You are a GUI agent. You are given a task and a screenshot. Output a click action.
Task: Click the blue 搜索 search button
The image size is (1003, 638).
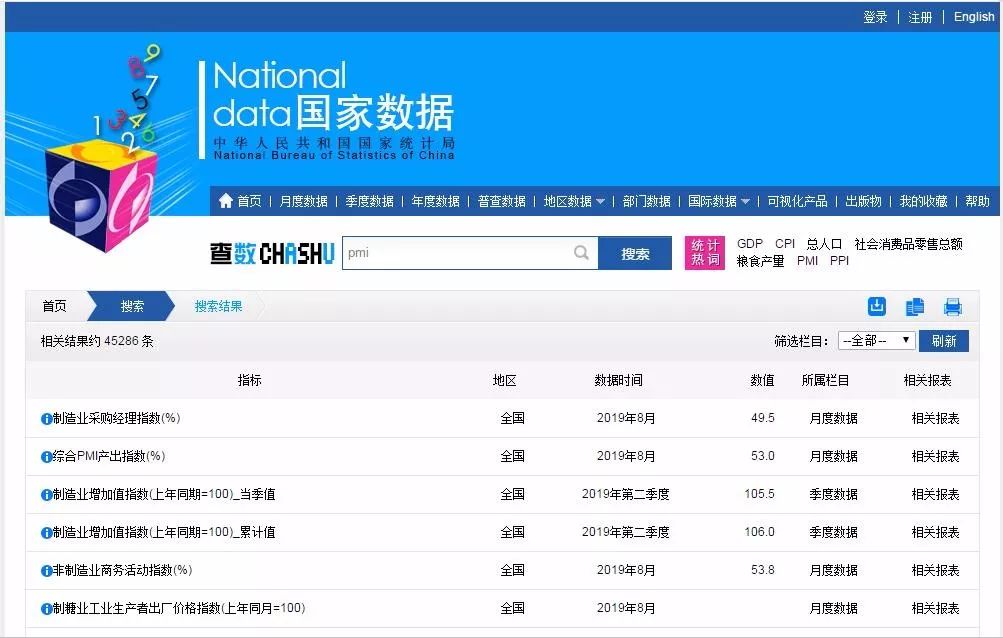tap(635, 253)
